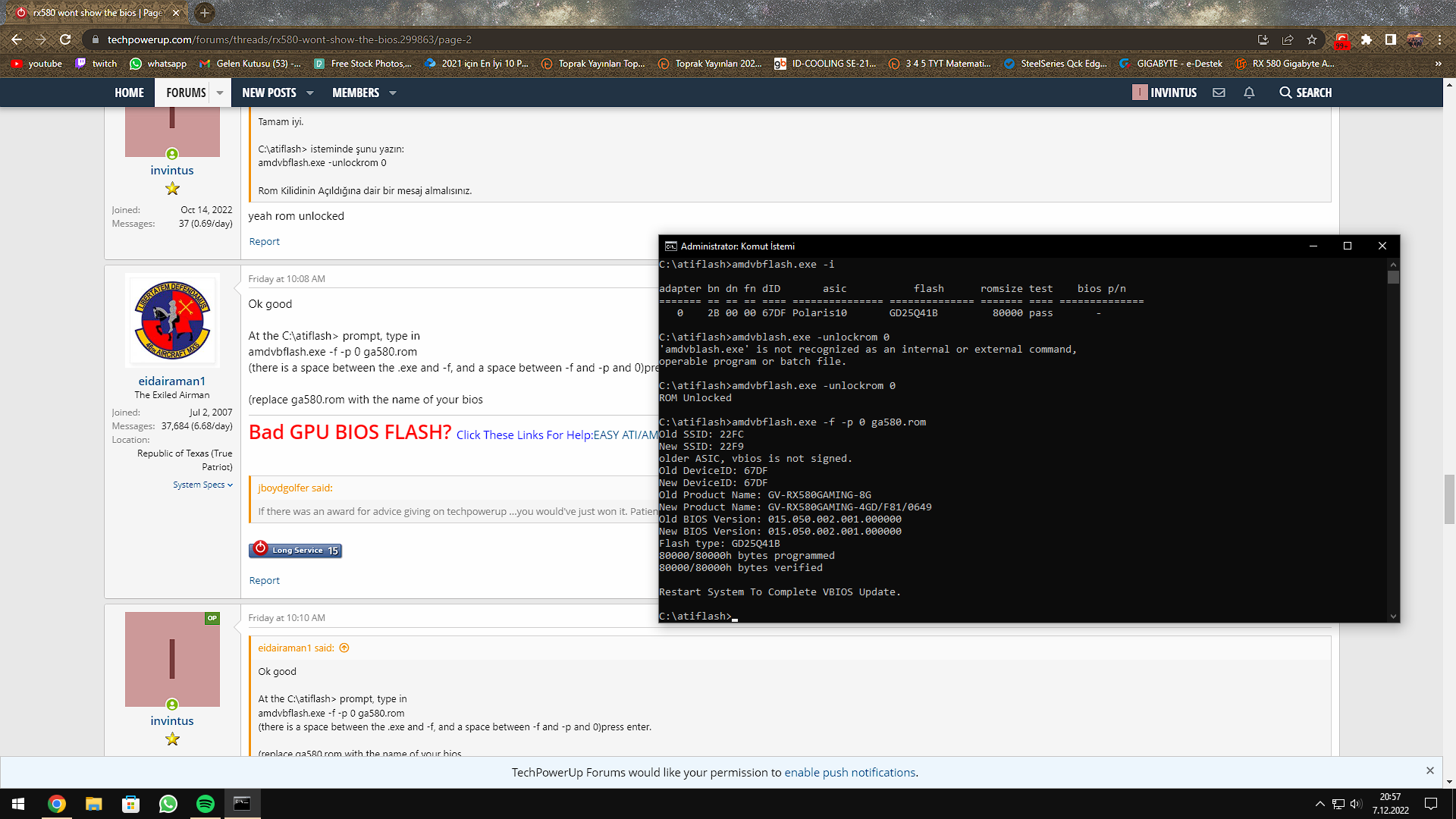This screenshot has width=1456, height=819.
Task: Open the INVINTUS account menu
Action: pyautogui.click(x=1164, y=93)
